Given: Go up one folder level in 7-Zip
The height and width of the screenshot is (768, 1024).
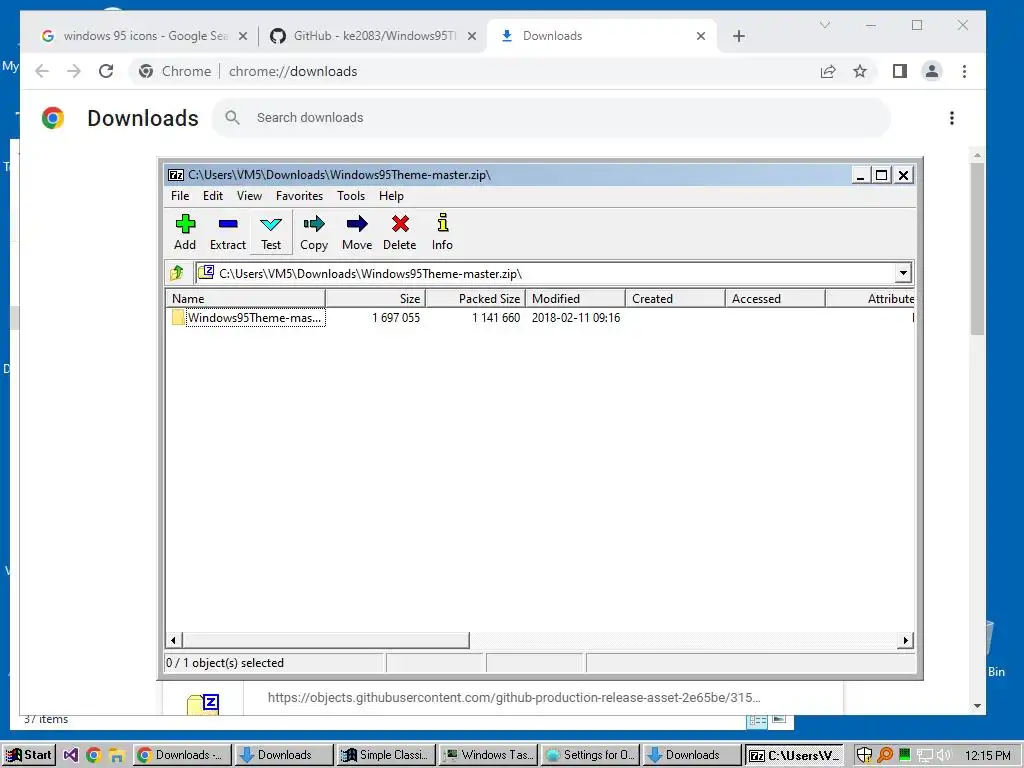Looking at the screenshot, I should tap(177, 272).
